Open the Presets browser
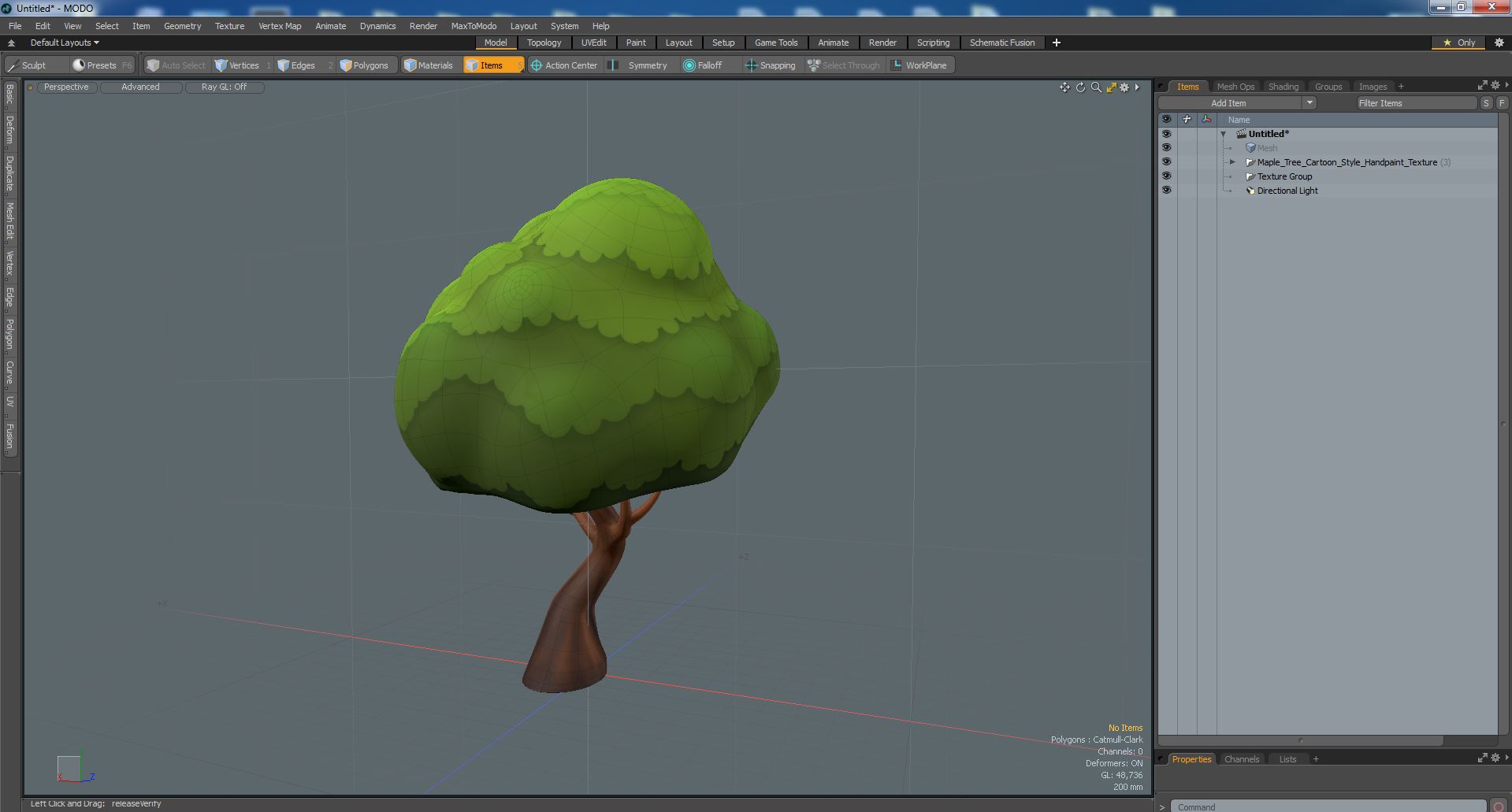Screen dimensions: 1512x812 click(x=102, y=65)
